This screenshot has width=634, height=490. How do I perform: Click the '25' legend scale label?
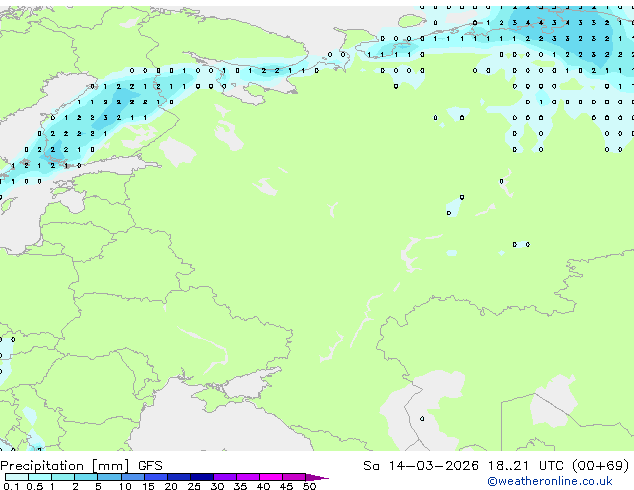(194, 486)
